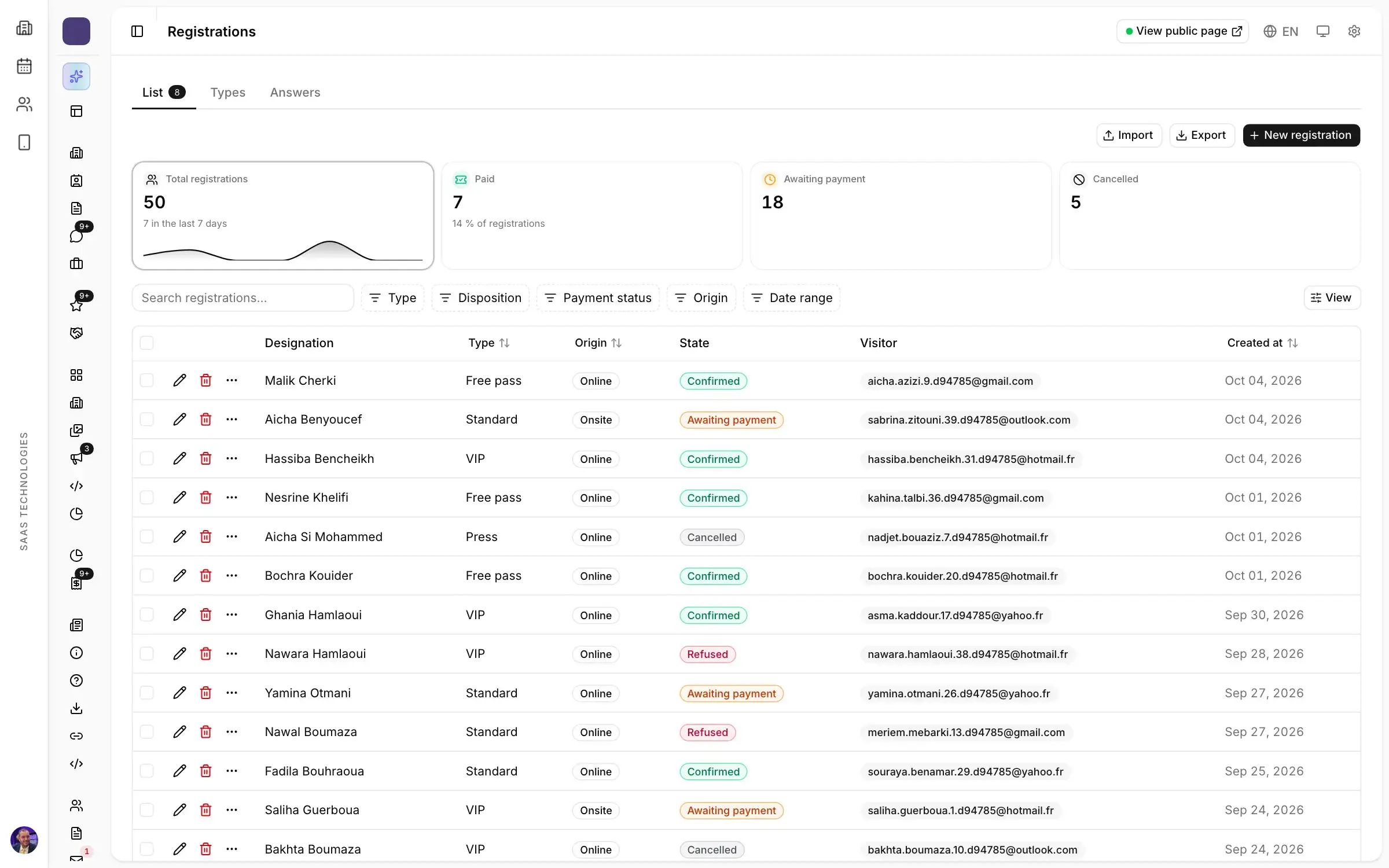Image resolution: width=1389 pixels, height=868 pixels.
Task: Open more options for Nawara Hamlaoui row
Action: pyautogui.click(x=231, y=653)
